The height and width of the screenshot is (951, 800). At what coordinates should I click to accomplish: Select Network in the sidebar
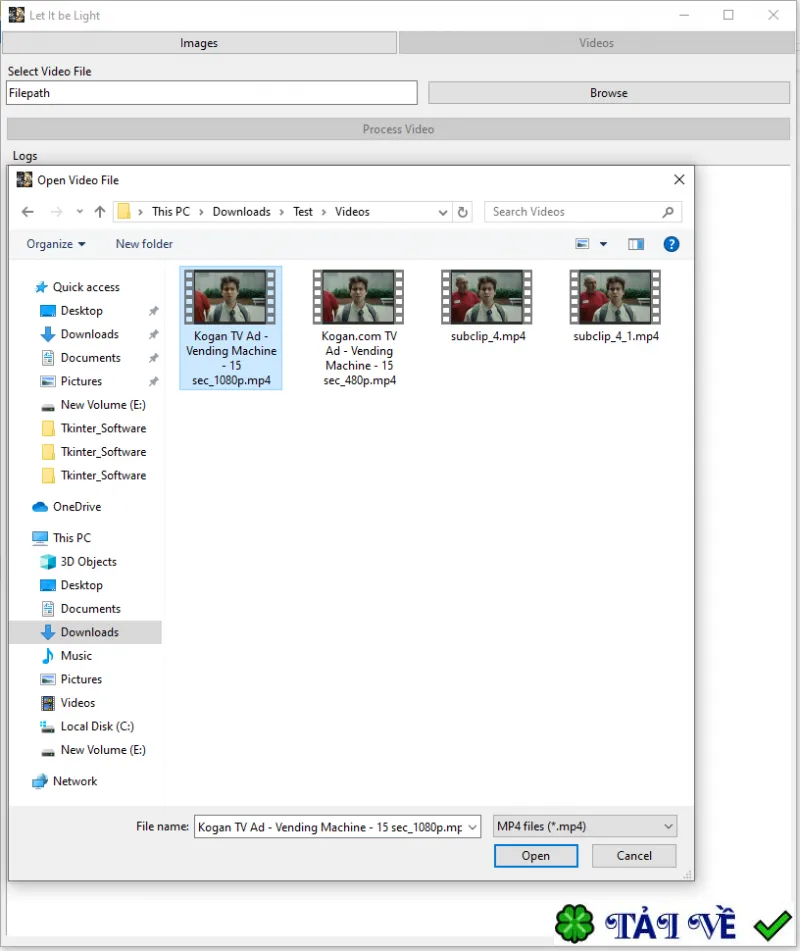click(x=75, y=781)
